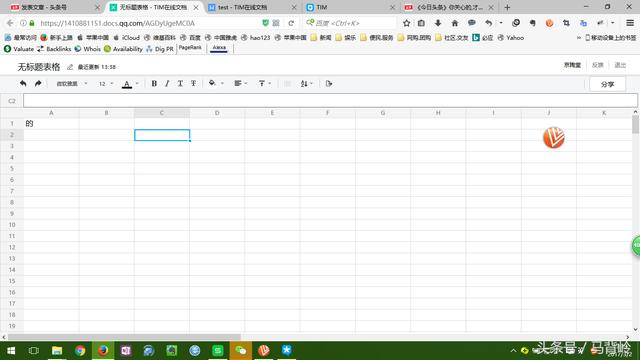Click the Whois toolbar item
Screen dimensions: 640x360
(x=87, y=49)
